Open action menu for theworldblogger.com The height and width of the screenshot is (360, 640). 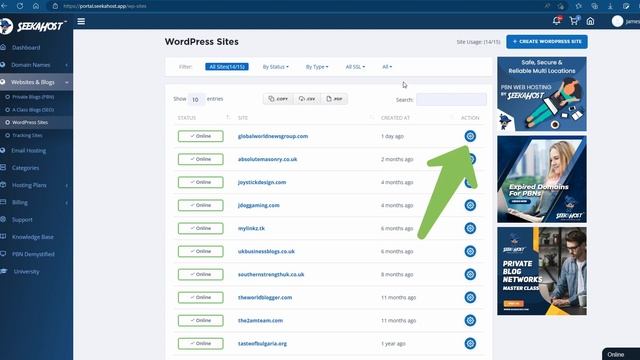470,298
